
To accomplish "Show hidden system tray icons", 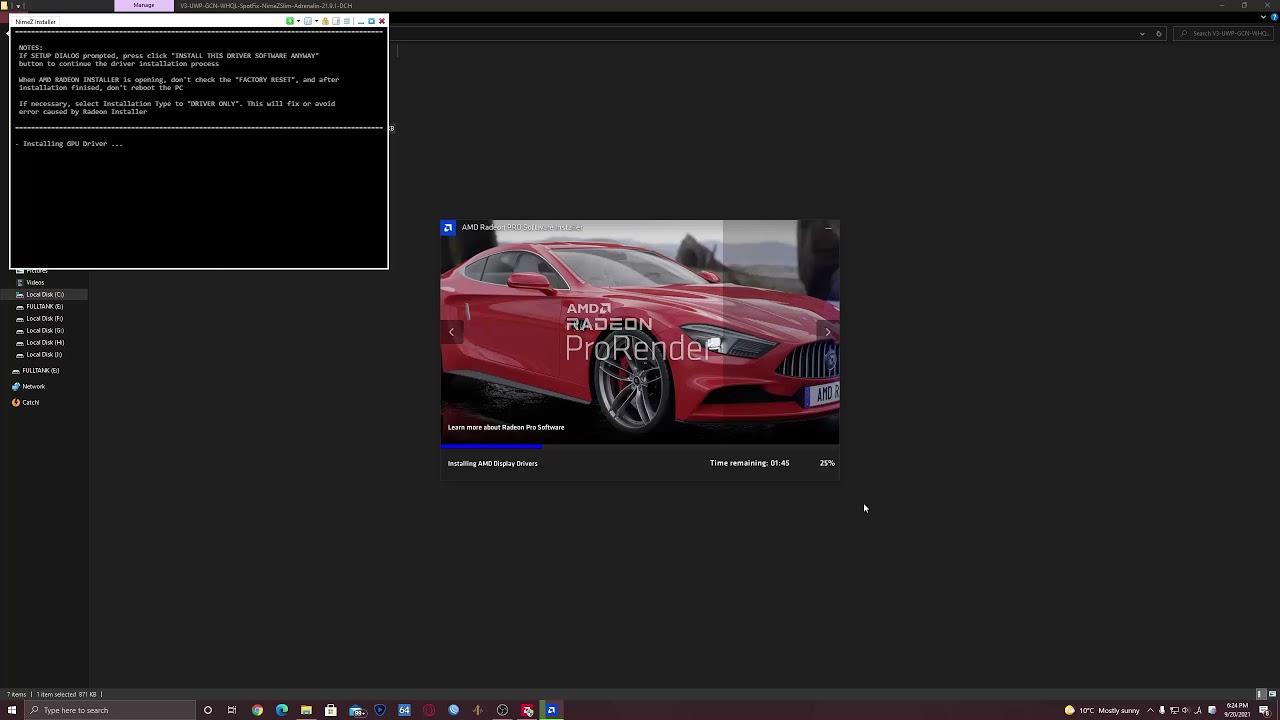I will pyautogui.click(x=1150, y=710).
